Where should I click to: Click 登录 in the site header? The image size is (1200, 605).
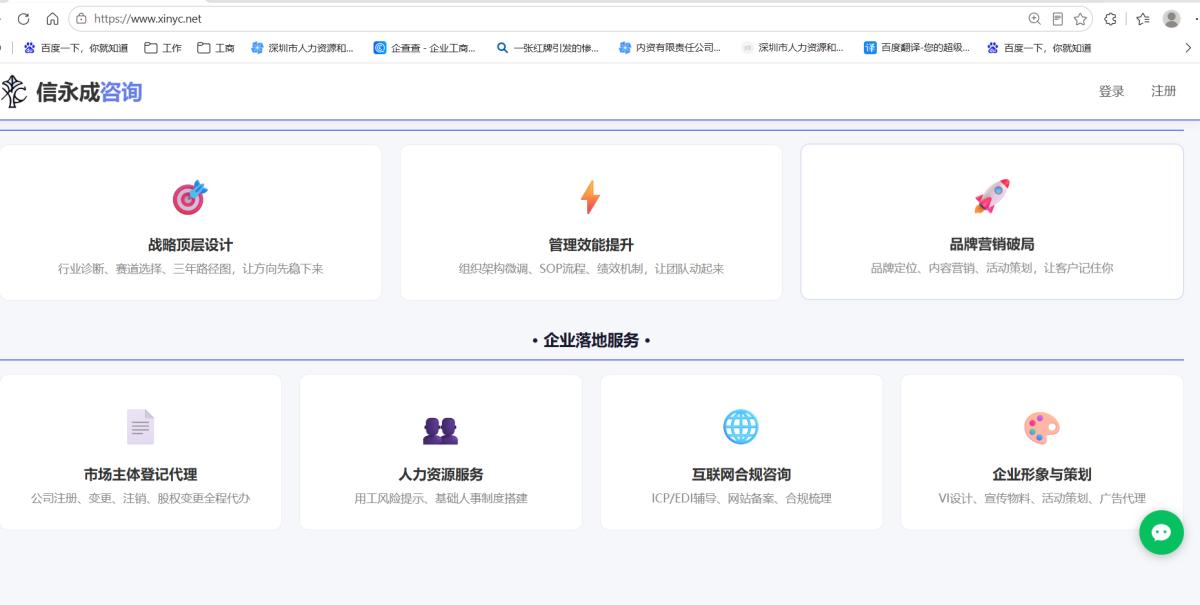tap(1111, 91)
